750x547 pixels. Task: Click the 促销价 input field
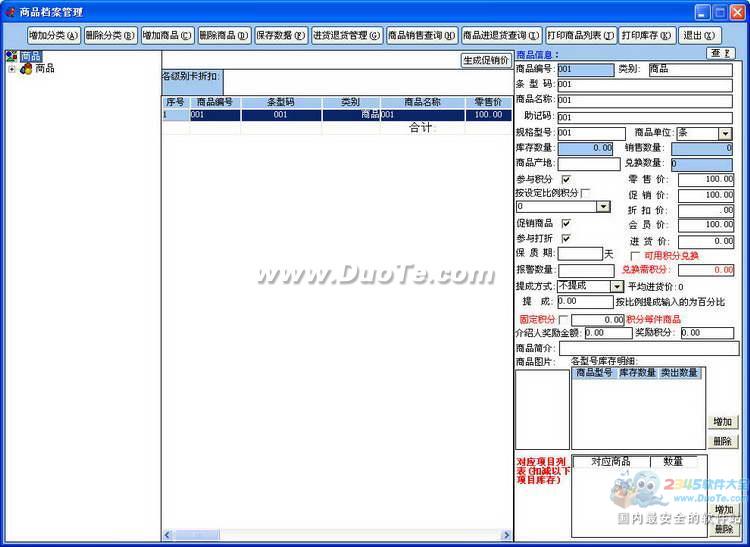coord(706,195)
